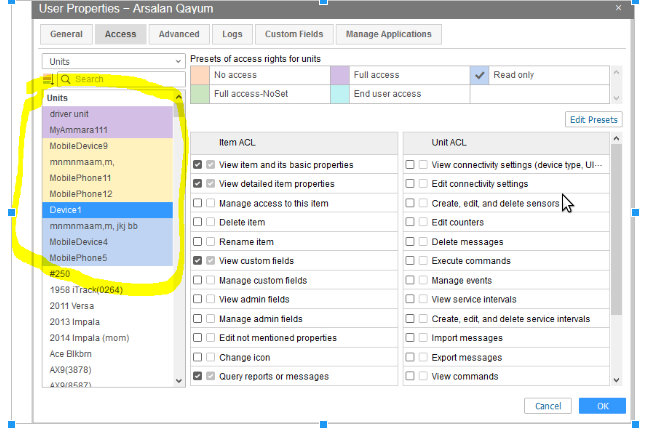Viewport: 646px width, 434px height.
Task: Toggle left checkbox for Delete item
Action: (198, 222)
